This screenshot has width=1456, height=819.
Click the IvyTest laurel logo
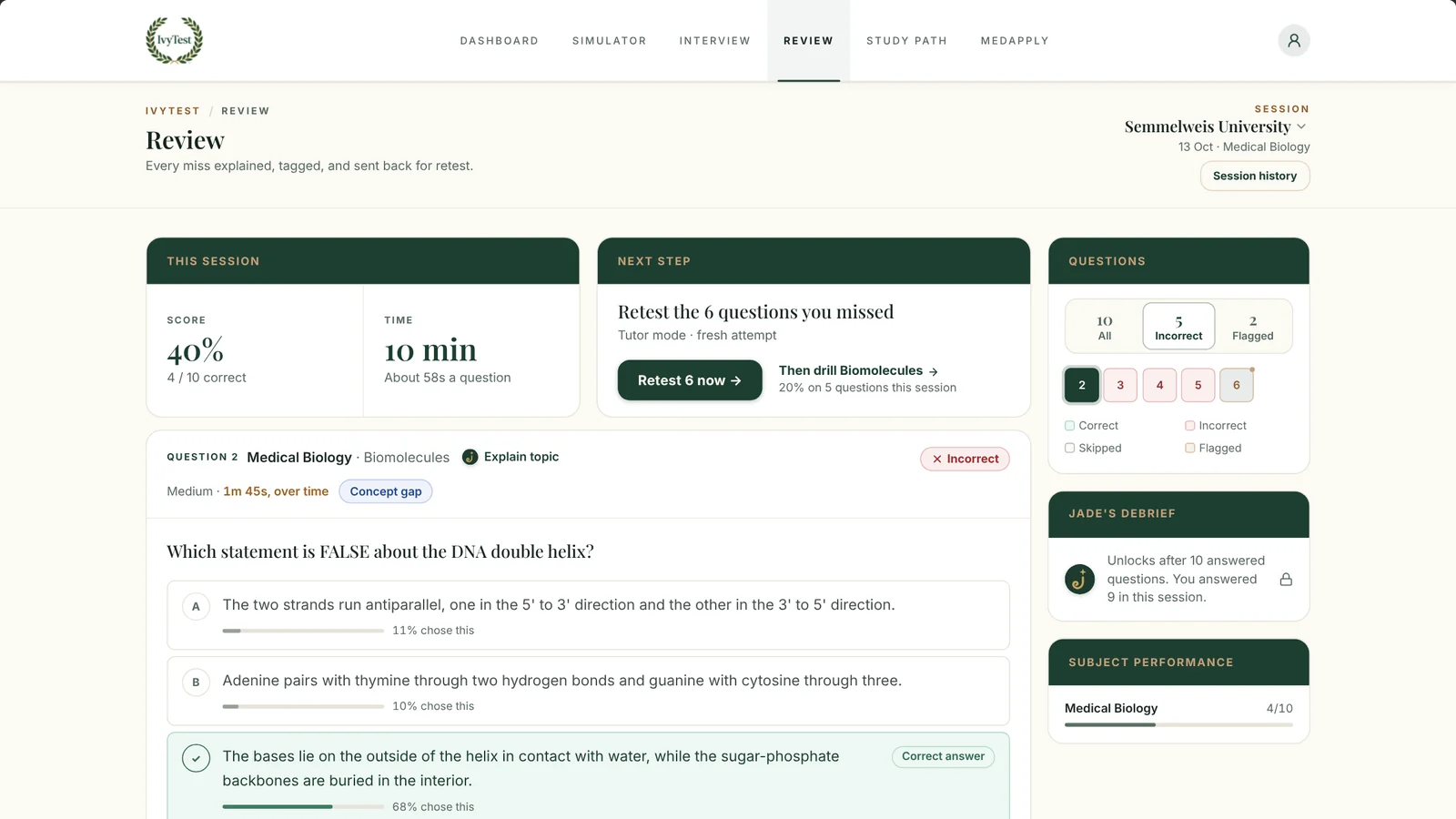point(174,40)
